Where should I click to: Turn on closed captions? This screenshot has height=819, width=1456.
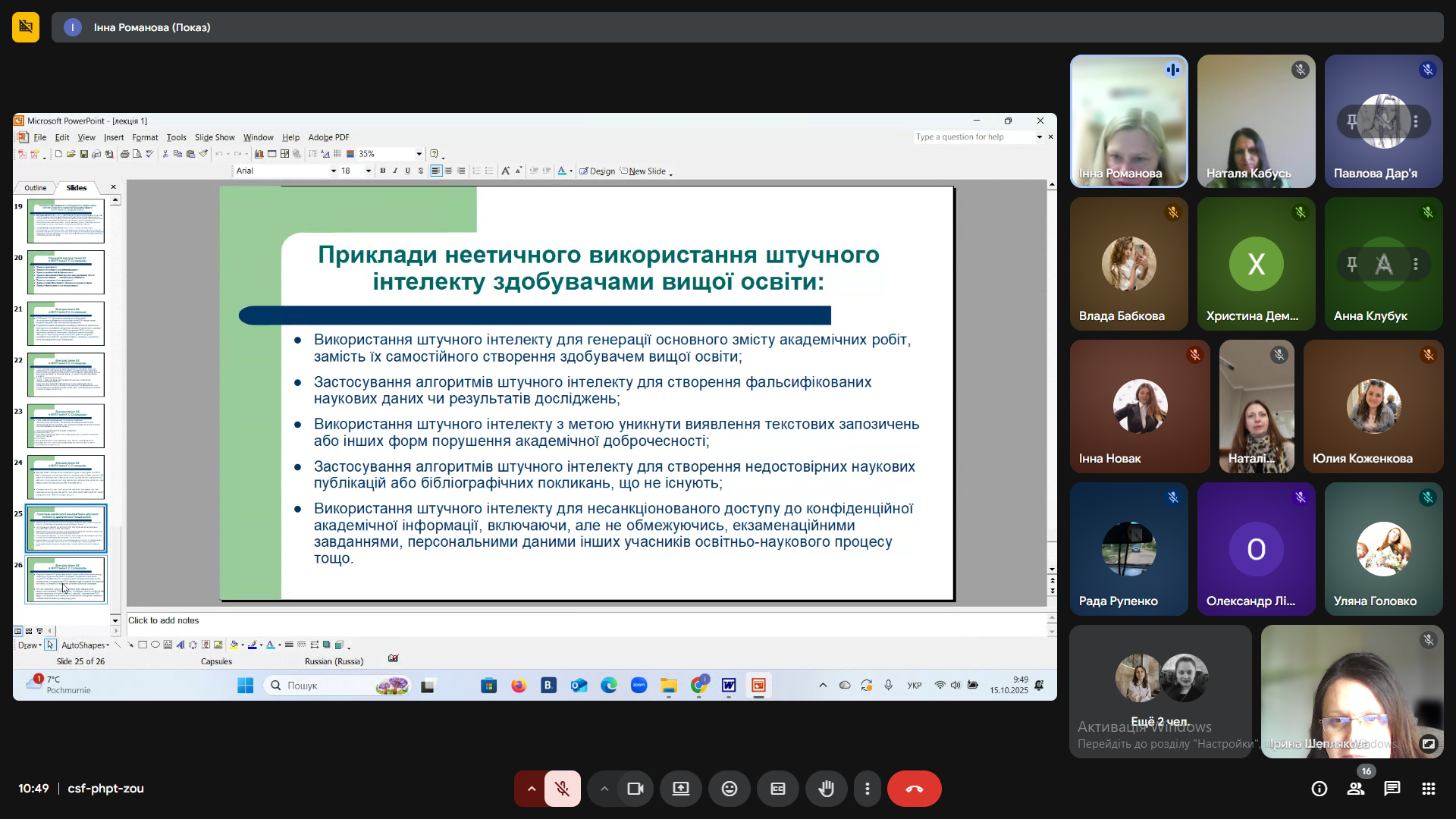(777, 789)
